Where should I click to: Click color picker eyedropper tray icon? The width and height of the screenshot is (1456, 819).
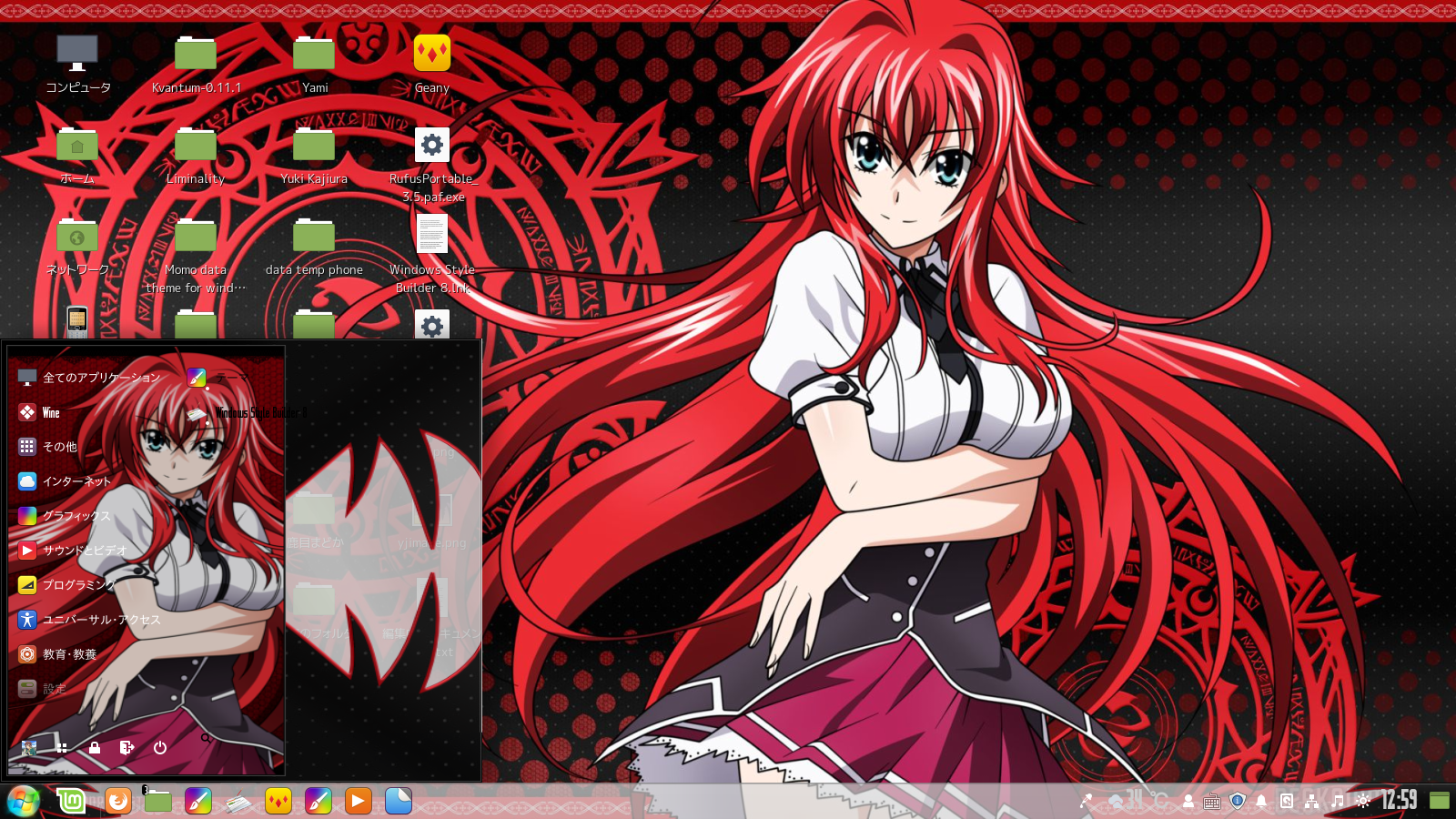point(1086,801)
